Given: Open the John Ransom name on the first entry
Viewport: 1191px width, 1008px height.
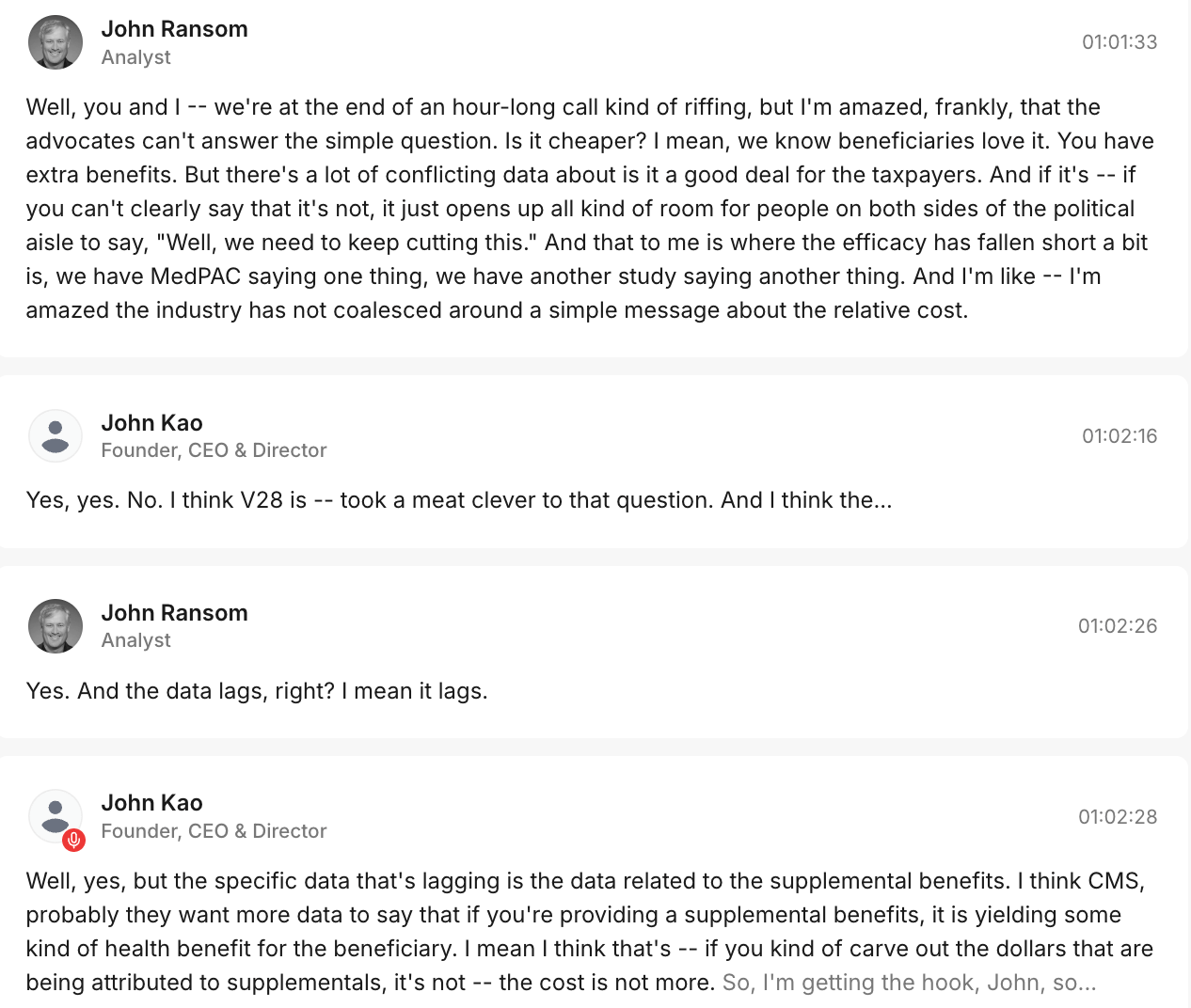Looking at the screenshot, I should (x=174, y=29).
